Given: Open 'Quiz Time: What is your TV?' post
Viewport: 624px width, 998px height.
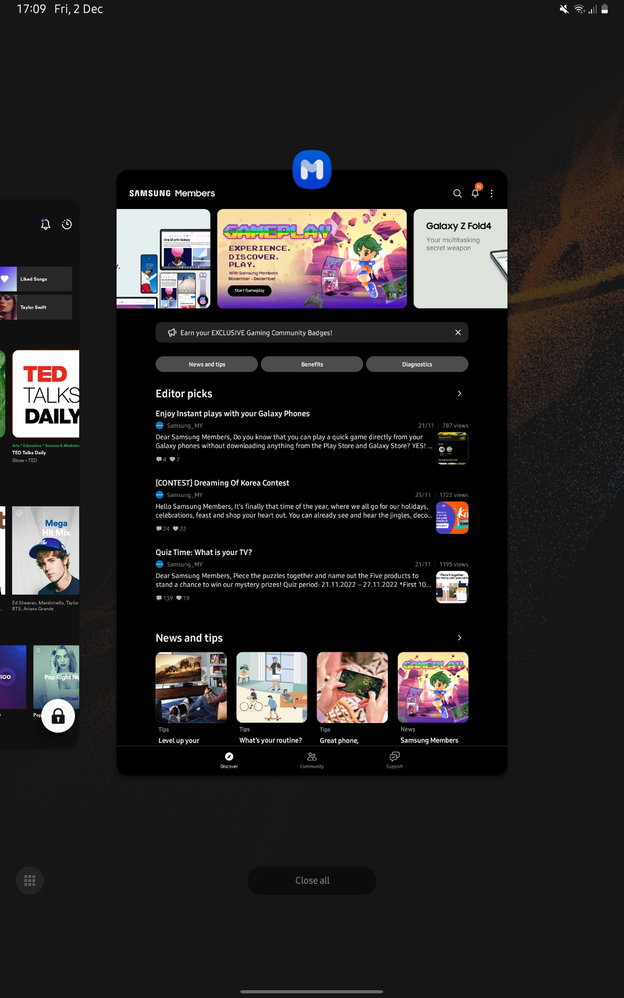Looking at the screenshot, I should tap(204, 552).
